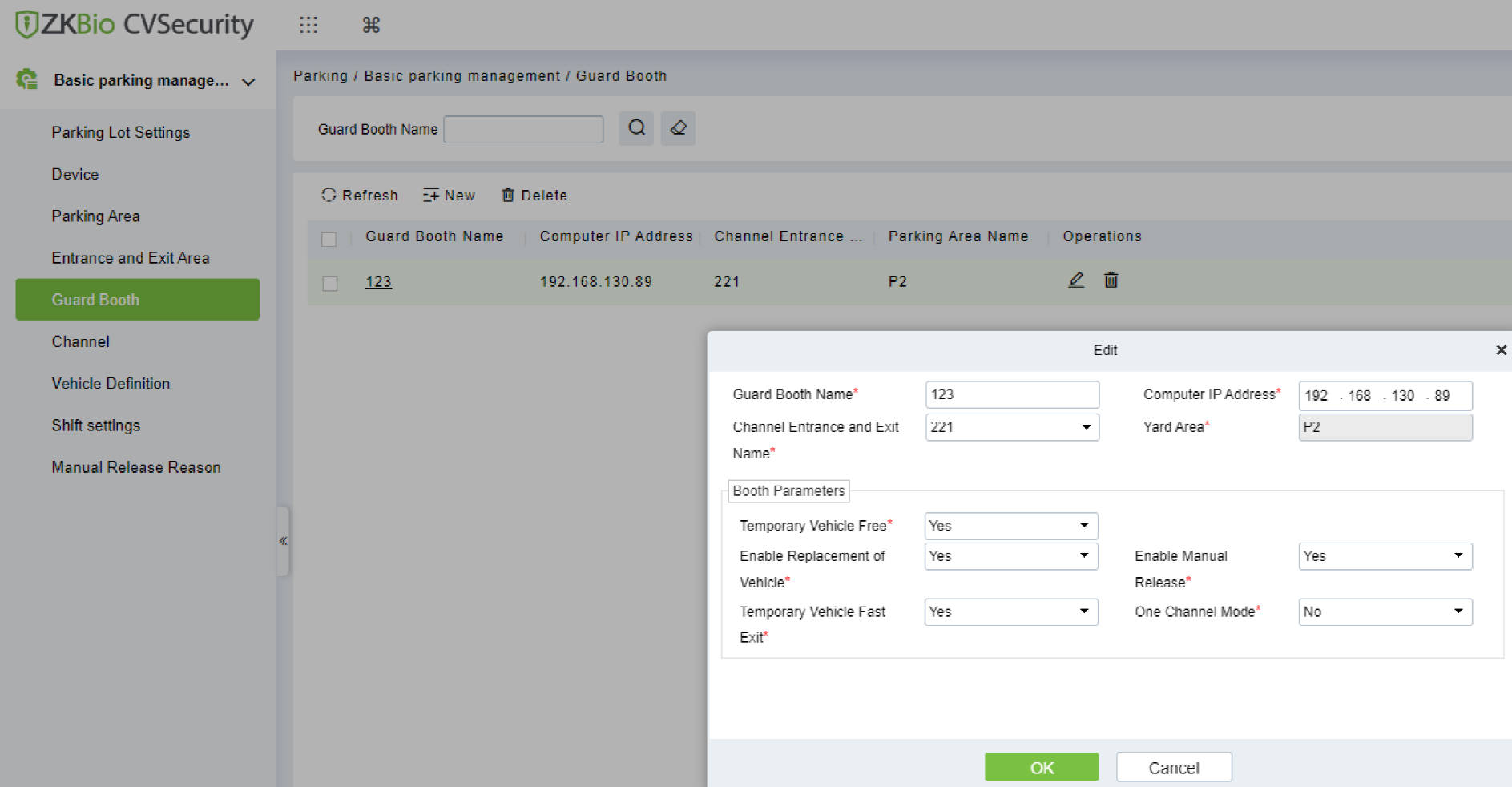Screen dimensions: 1512x787
Task: Click third octet 130 of IP address
Action: [1402, 396]
